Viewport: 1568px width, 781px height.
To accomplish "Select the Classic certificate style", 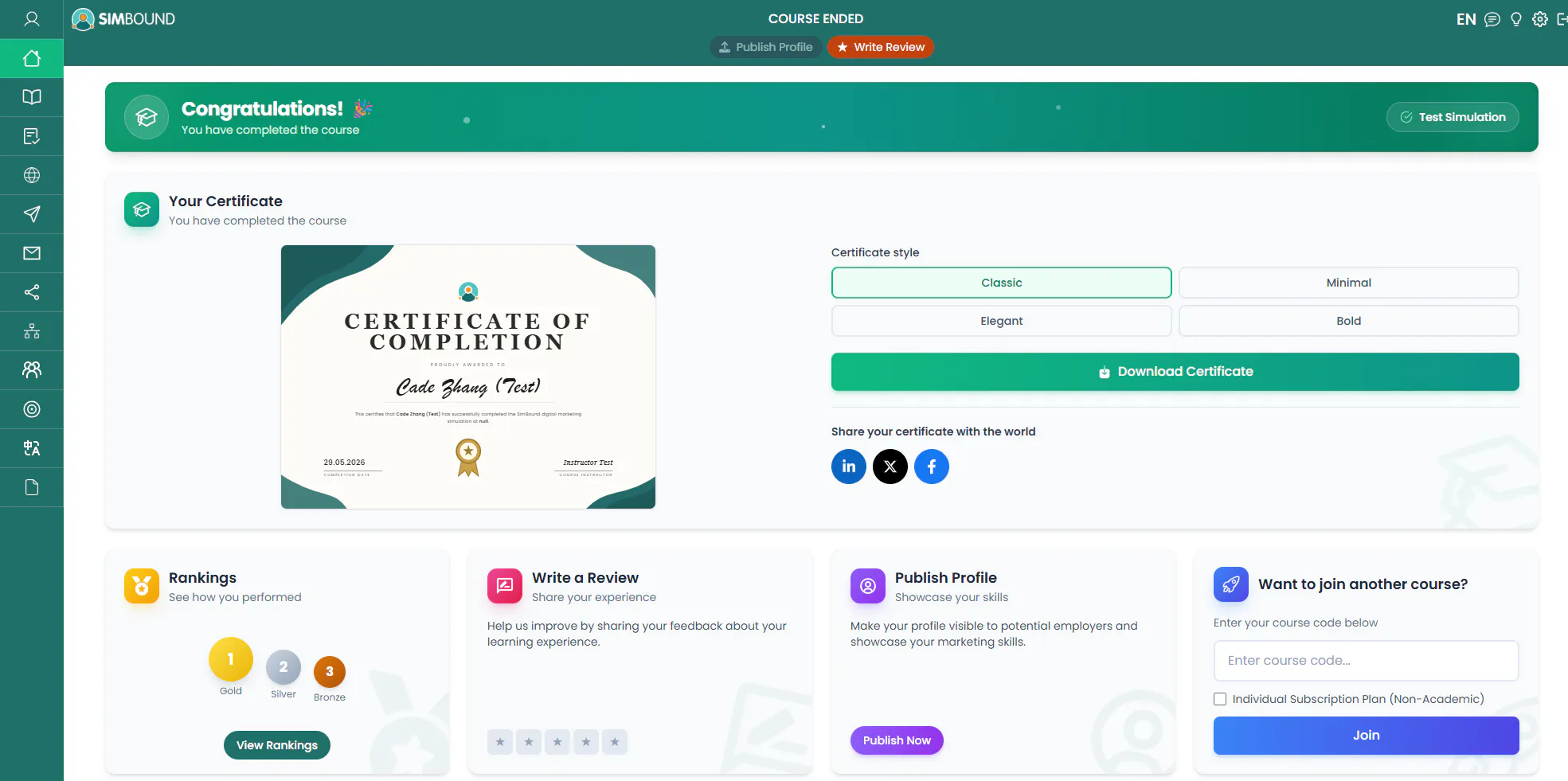I will tap(1002, 283).
